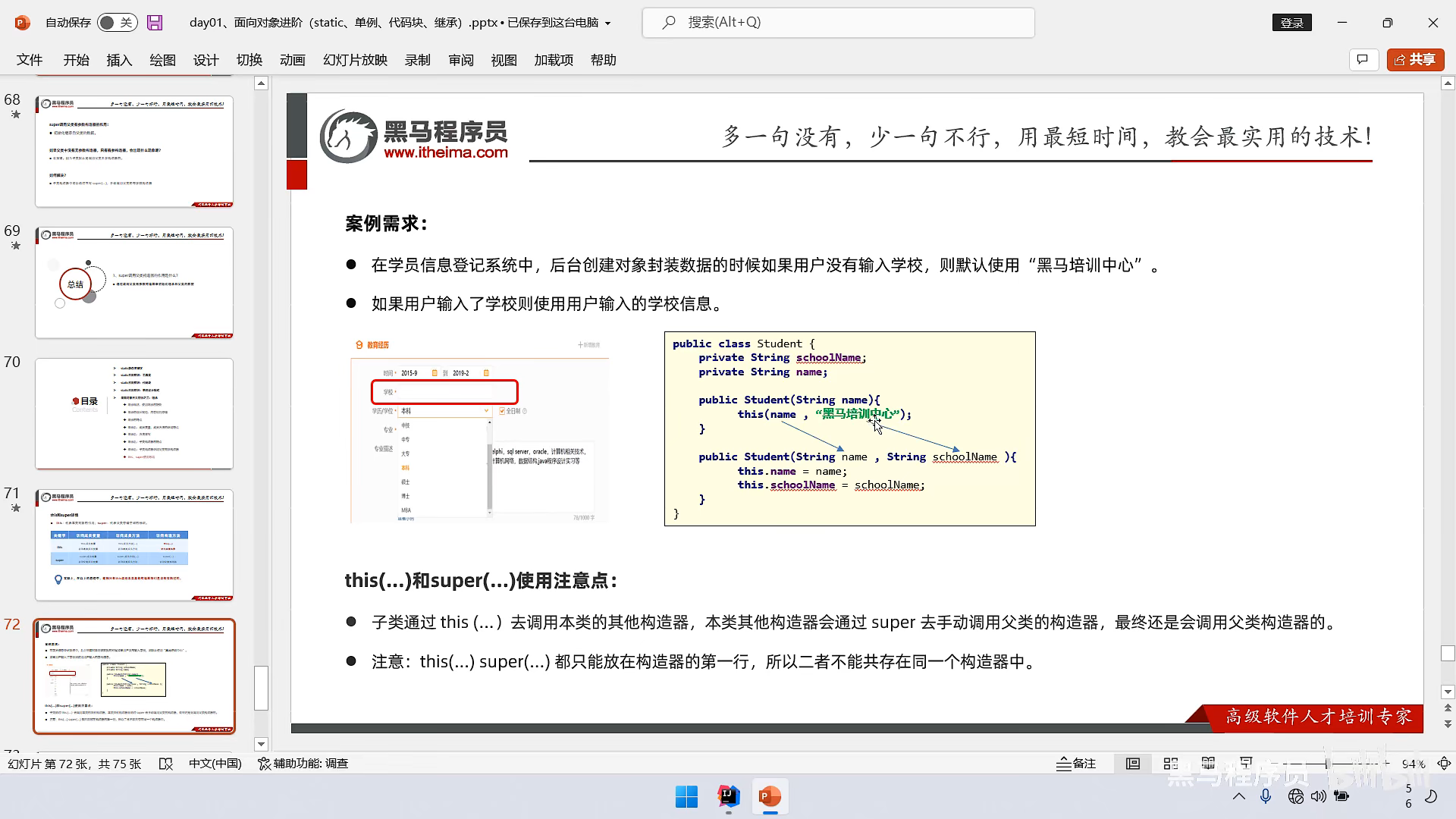Click spell check icon in status bar

[x=166, y=764]
